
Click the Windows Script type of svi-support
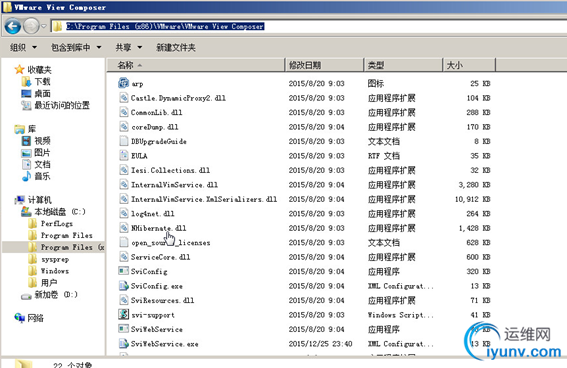[400, 315]
